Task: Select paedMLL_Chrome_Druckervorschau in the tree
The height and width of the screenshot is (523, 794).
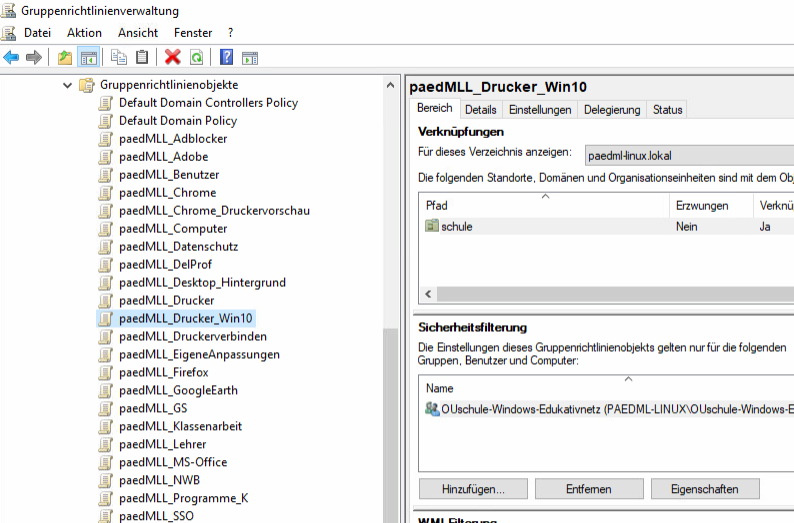Action: [x=214, y=211]
